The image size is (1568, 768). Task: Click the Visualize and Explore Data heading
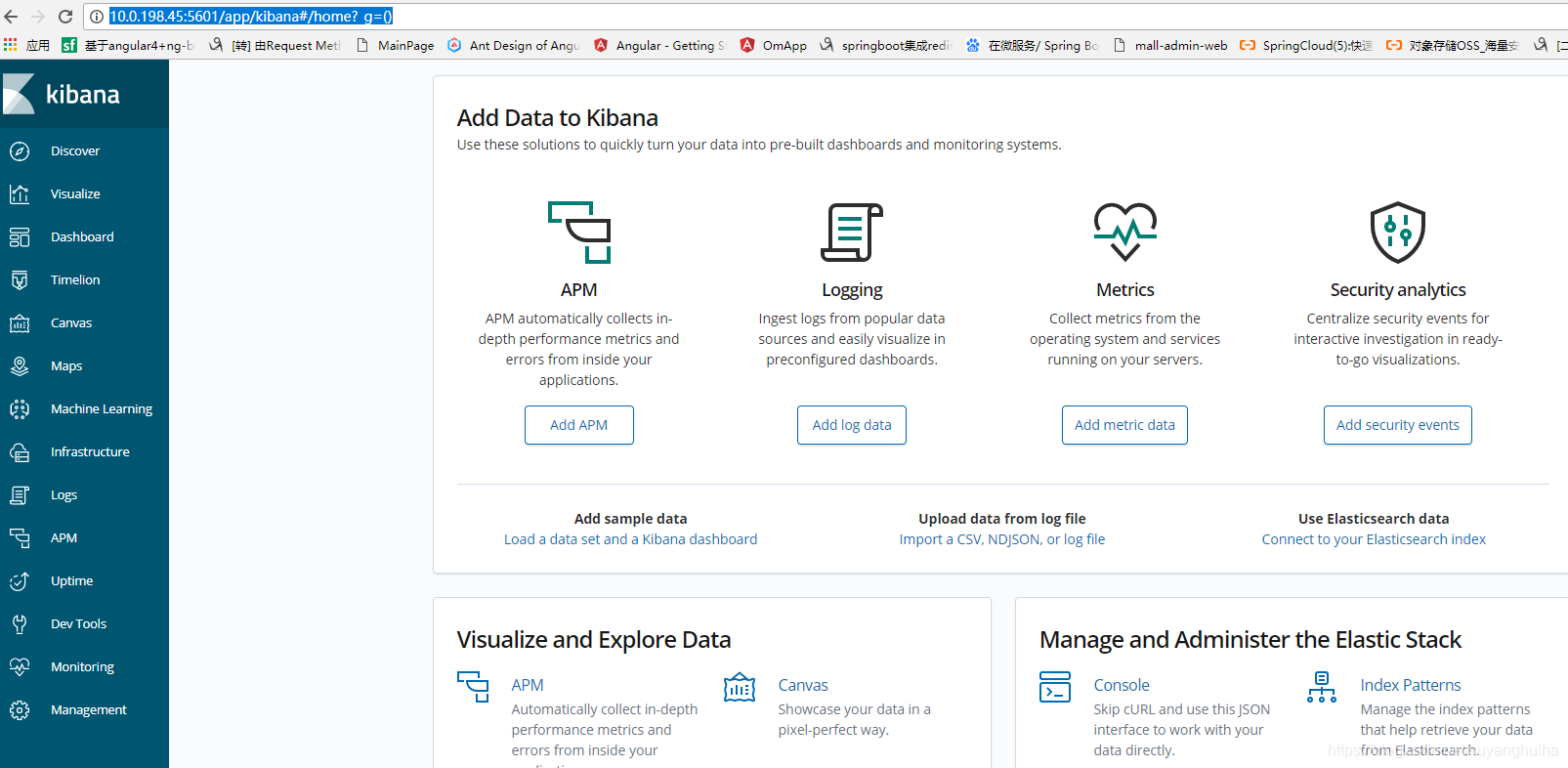click(x=594, y=640)
